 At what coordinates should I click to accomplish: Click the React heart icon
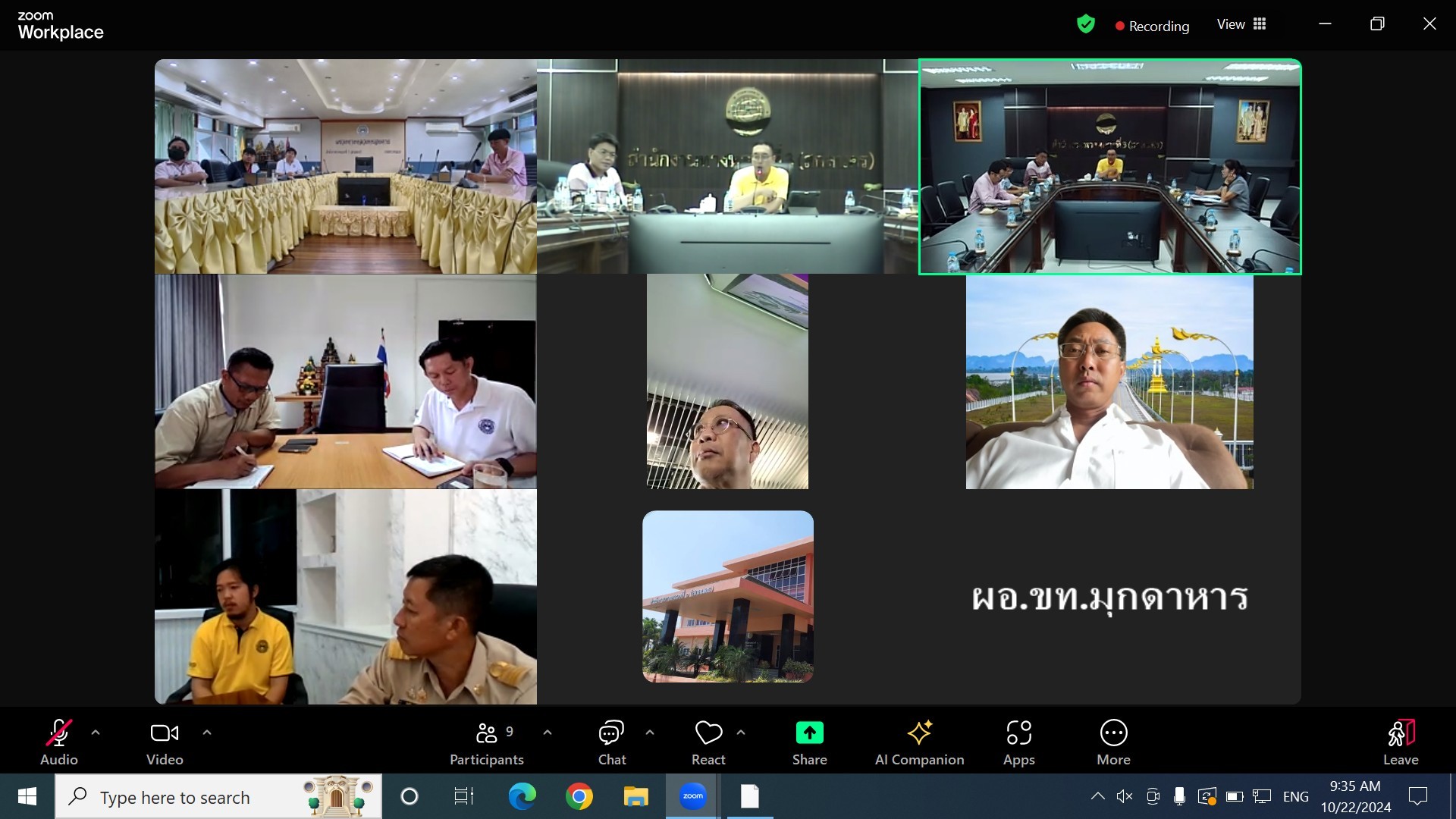click(x=708, y=733)
